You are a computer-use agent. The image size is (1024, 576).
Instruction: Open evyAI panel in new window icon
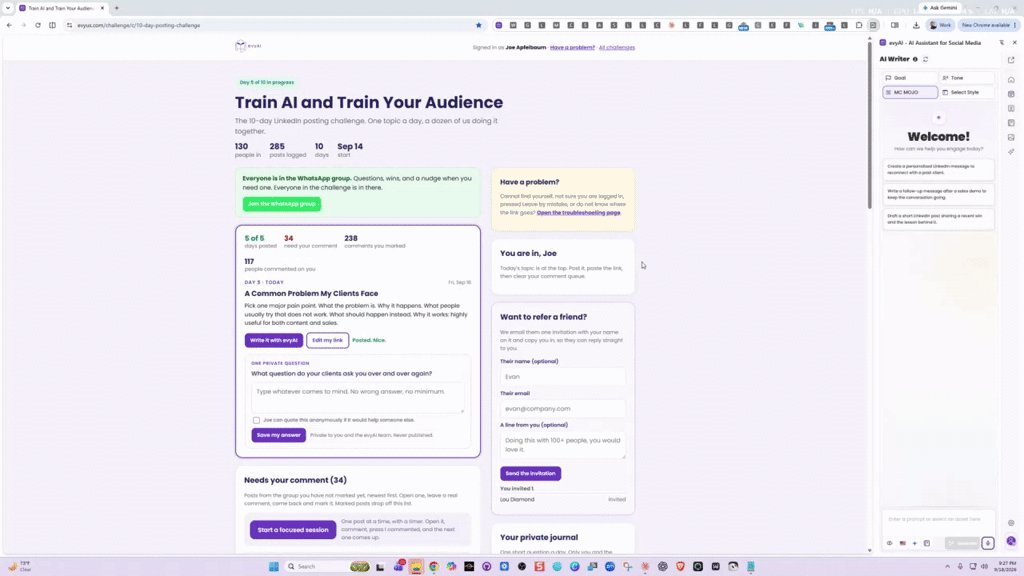click(x=1011, y=60)
